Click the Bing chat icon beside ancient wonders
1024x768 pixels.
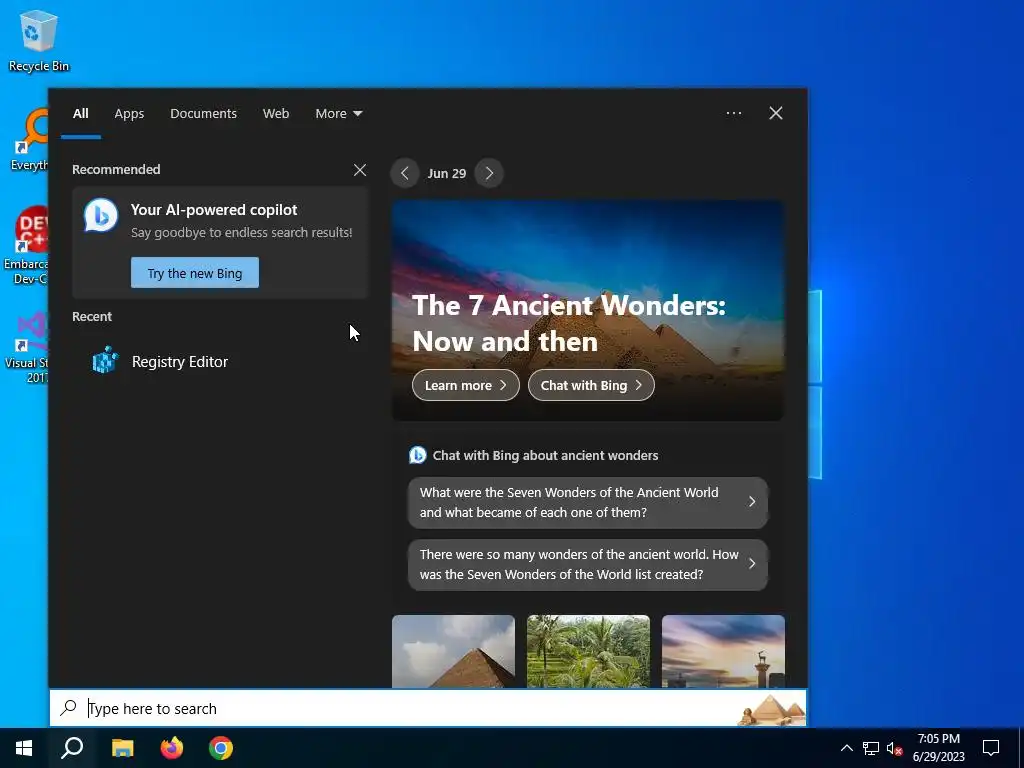417,455
